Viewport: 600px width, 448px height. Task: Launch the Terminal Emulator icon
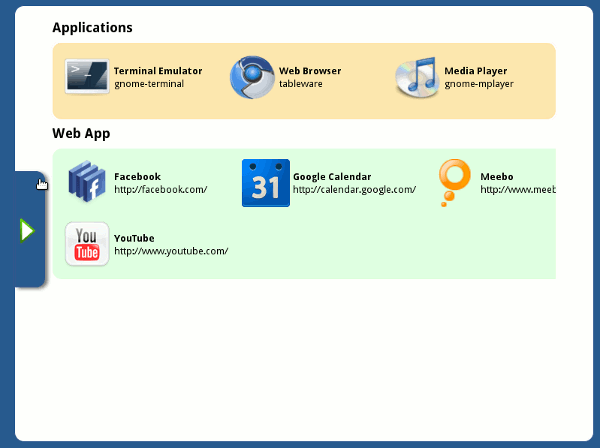click(87, 77)
